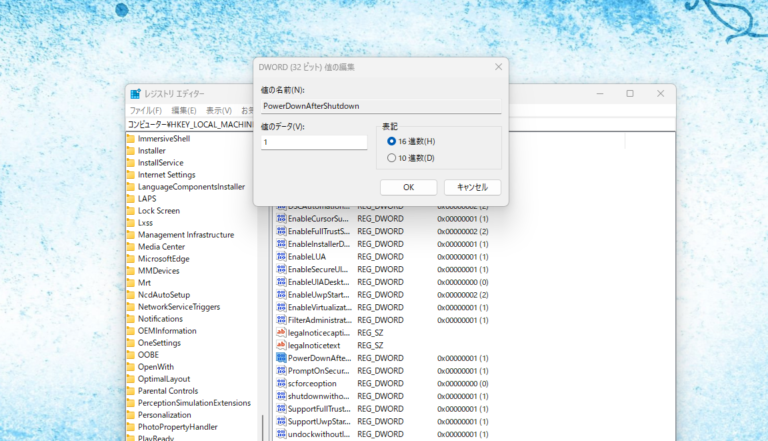Screen dimensions: 768x441
Task: Click the EnableLUA DWORD value icon
Action: point(281,256)
